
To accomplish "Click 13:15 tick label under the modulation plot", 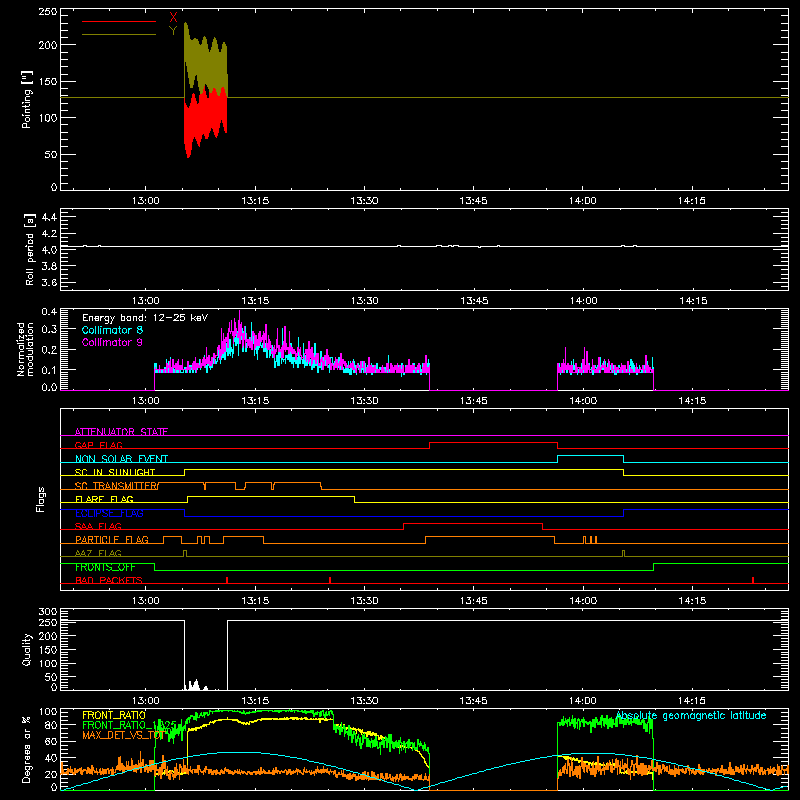I will pyautogui.click(x=255, y=401).
